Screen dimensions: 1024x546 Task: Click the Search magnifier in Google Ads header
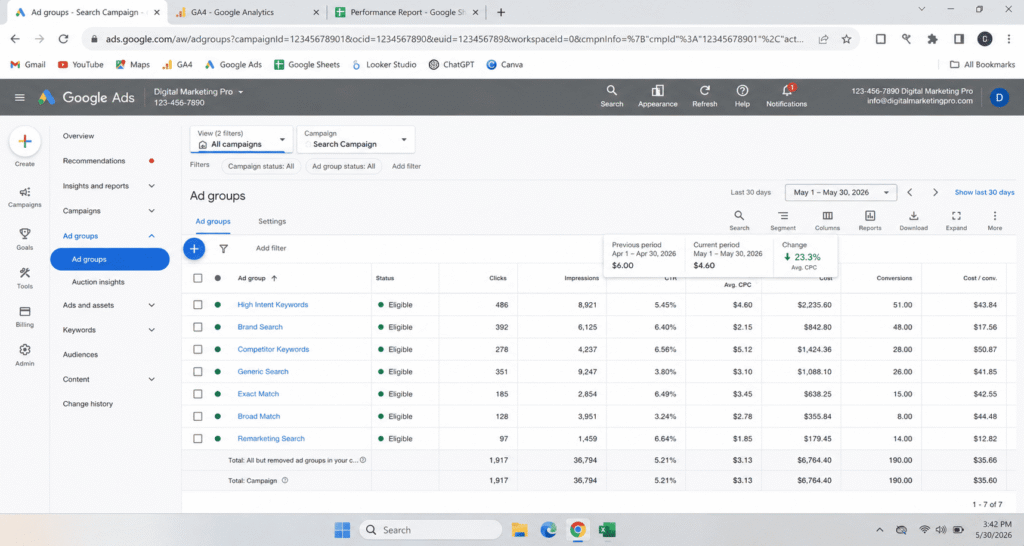pyautogui.click(x=611, y=91)
